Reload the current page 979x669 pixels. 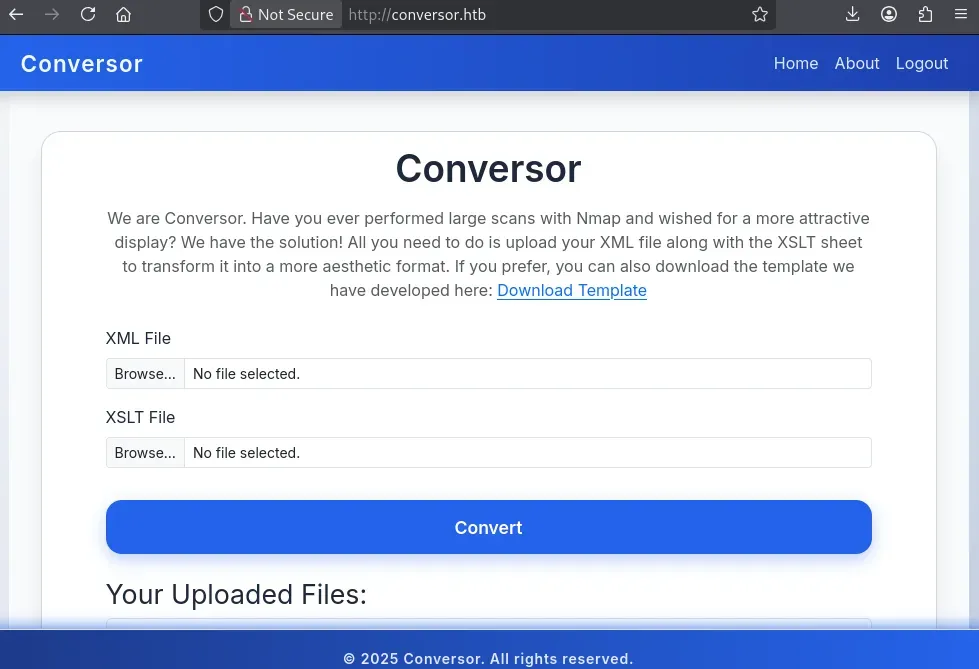pyautogui.click(x=88, y=15)
